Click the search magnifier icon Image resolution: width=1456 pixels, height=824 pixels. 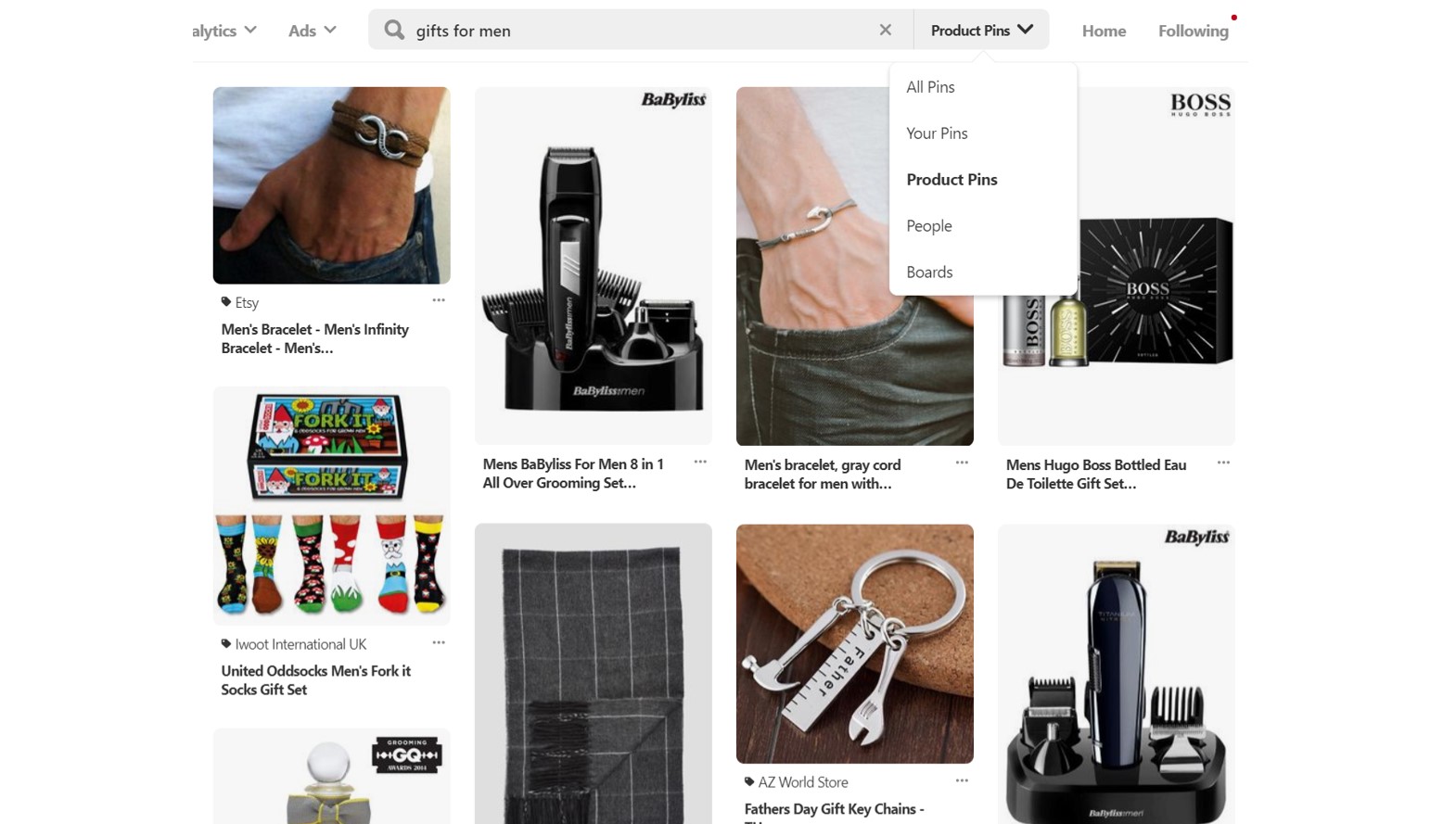coord(394,30)
